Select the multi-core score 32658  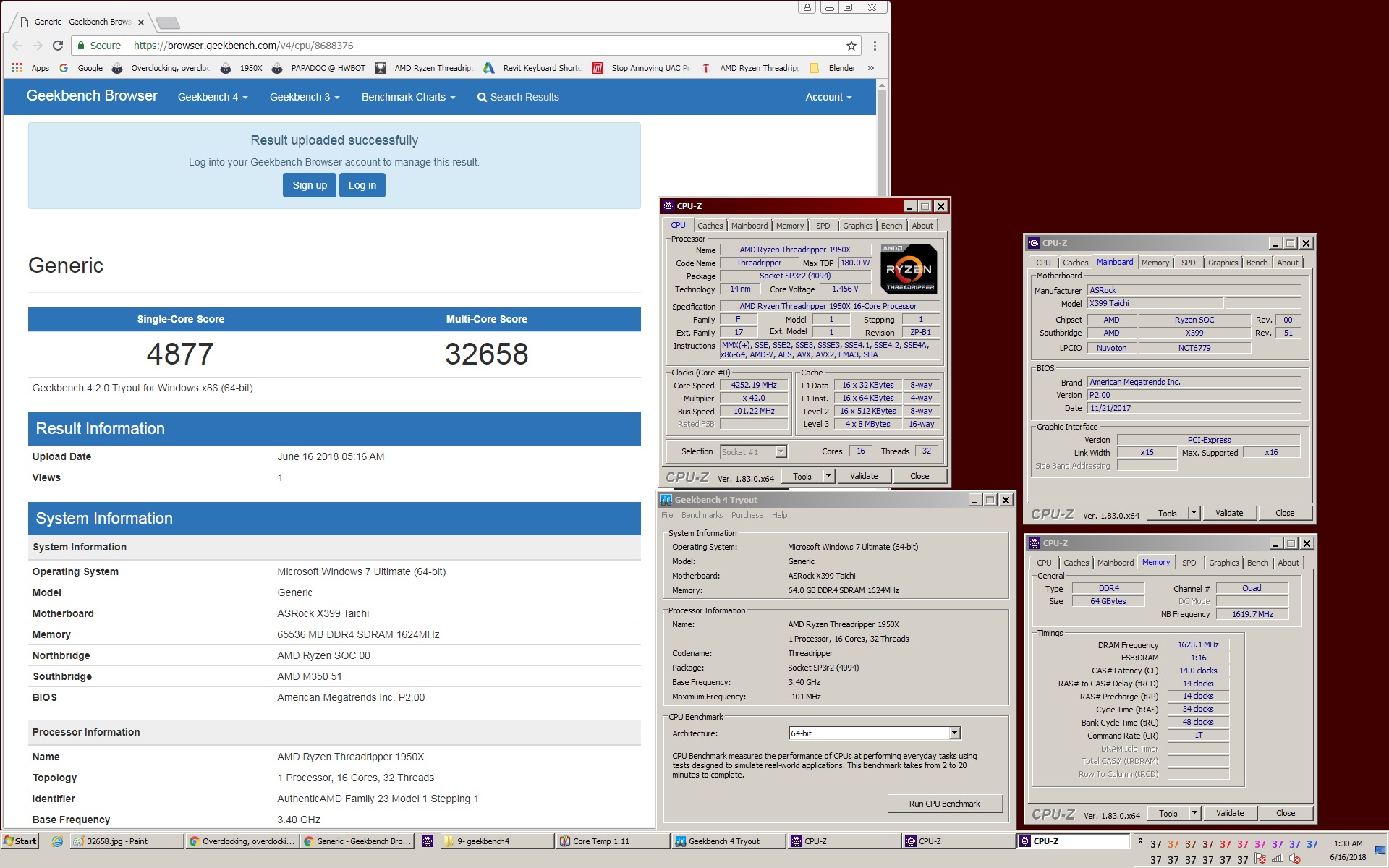tap(486, 354)
